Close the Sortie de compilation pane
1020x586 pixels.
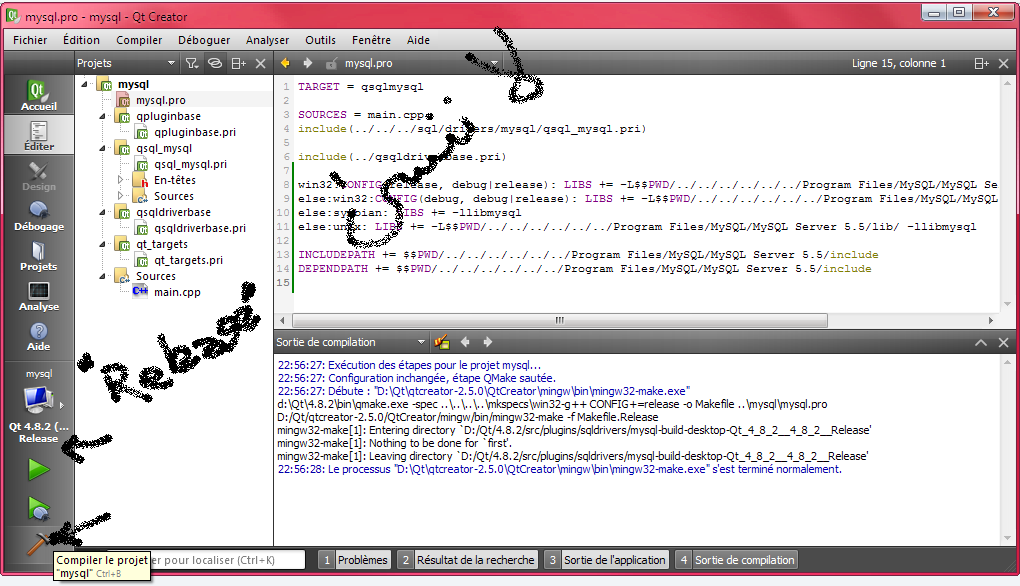(1003, 342)
